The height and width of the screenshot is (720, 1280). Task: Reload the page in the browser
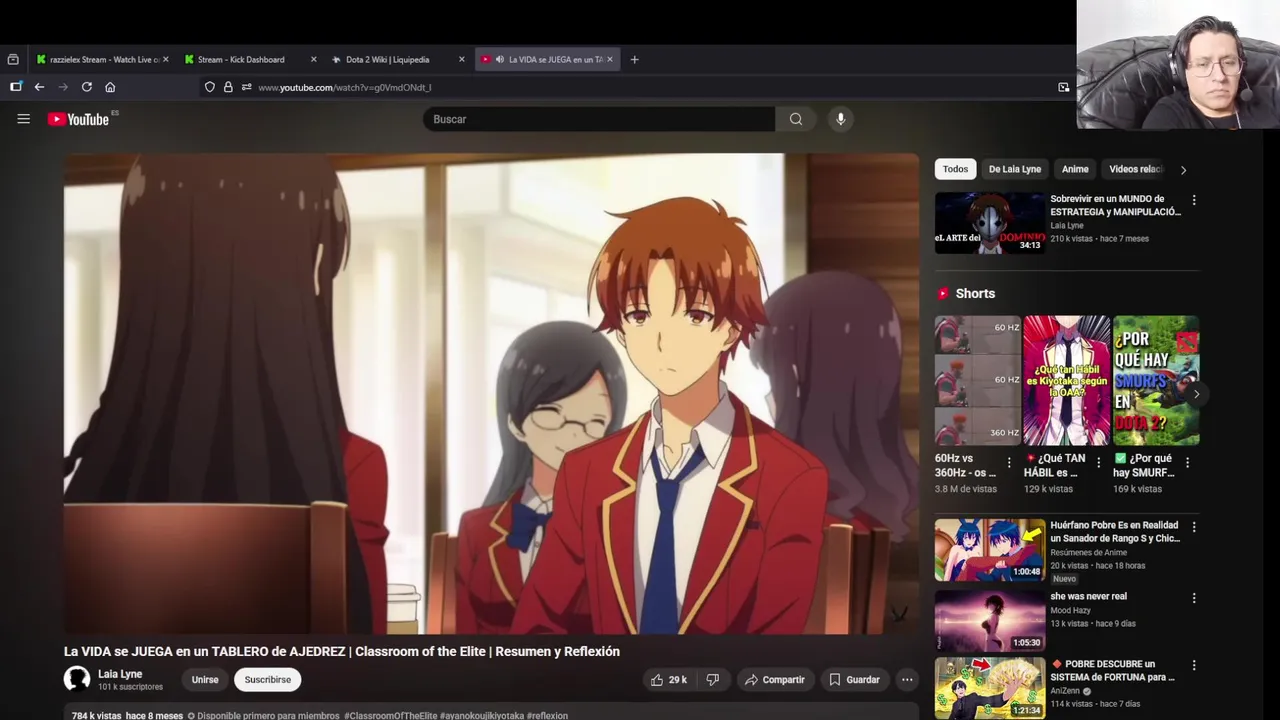pyautogui.click(x=87, y=87)
